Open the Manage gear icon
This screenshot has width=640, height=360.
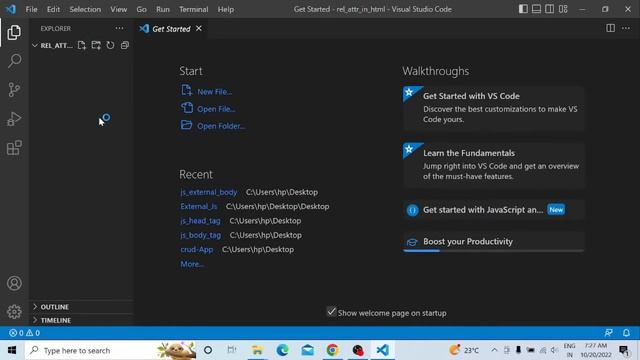(x=14, y=312)
